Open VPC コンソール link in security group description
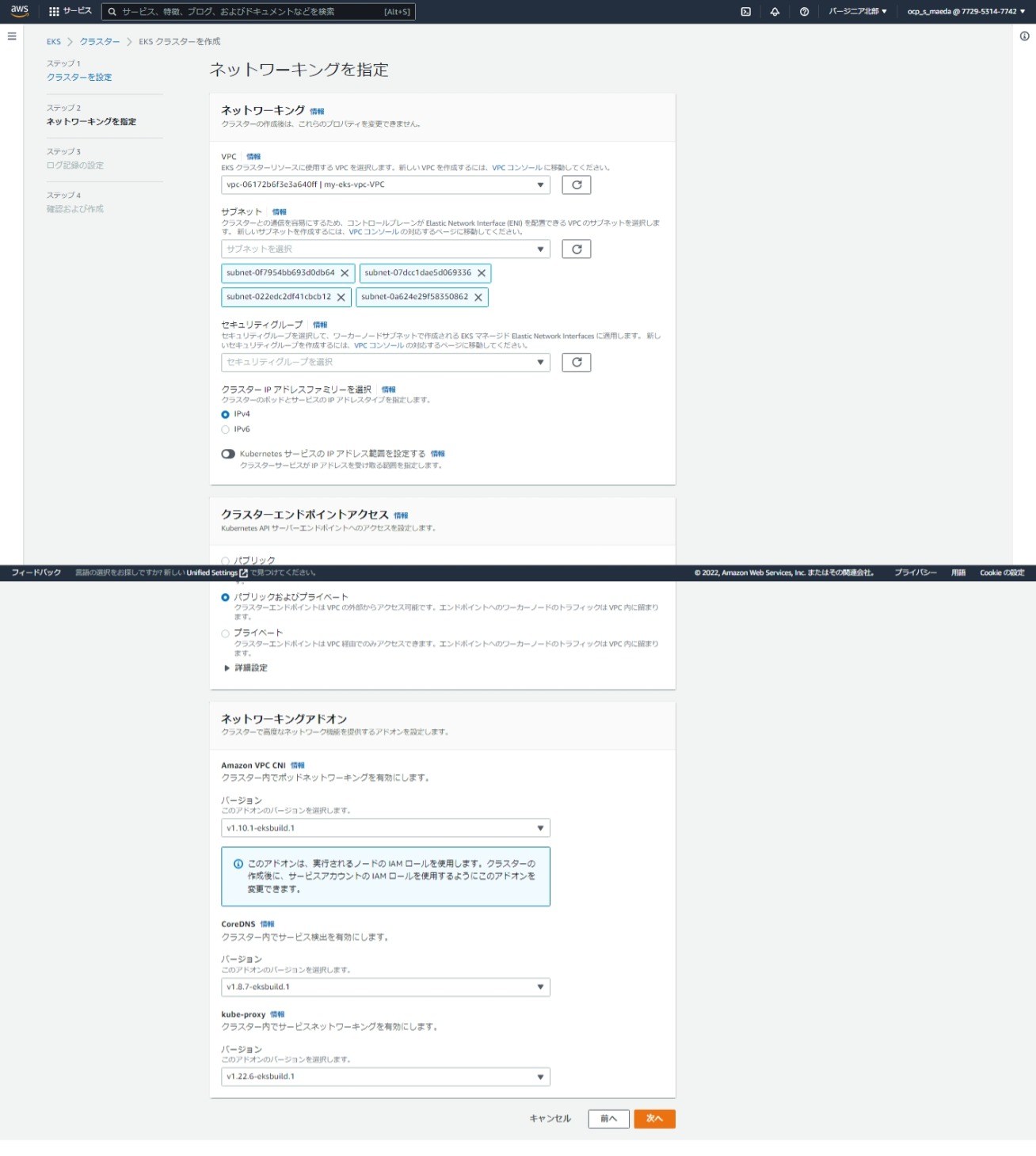This screenshot has height=1156, width=1036. point(379,345)
